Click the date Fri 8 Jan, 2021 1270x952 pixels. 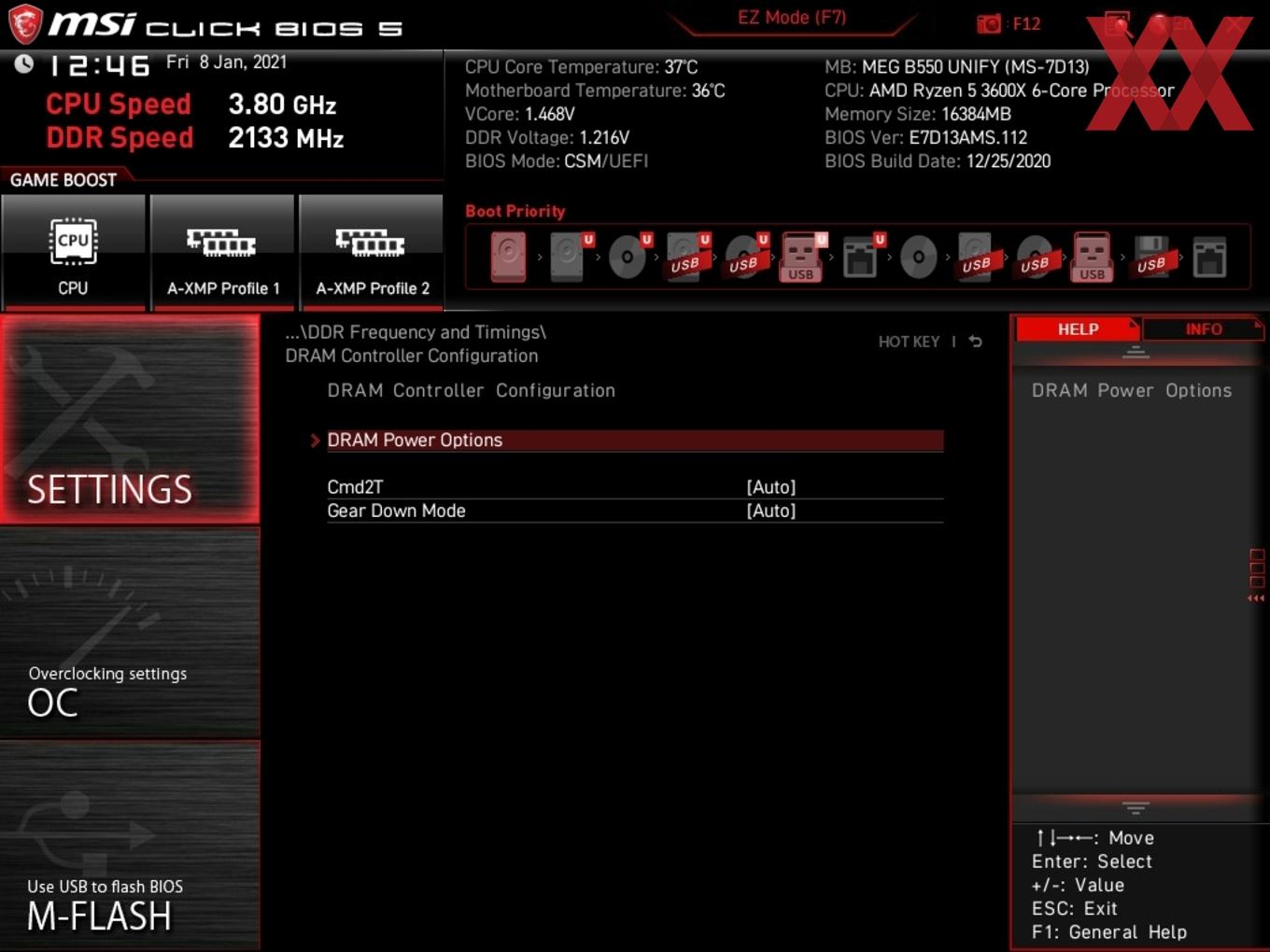[227, 63]
